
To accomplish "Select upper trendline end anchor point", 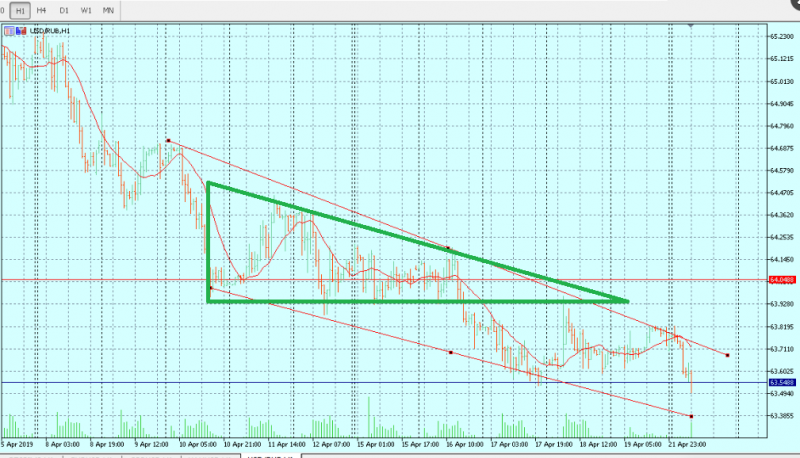I will pos(727,355).
